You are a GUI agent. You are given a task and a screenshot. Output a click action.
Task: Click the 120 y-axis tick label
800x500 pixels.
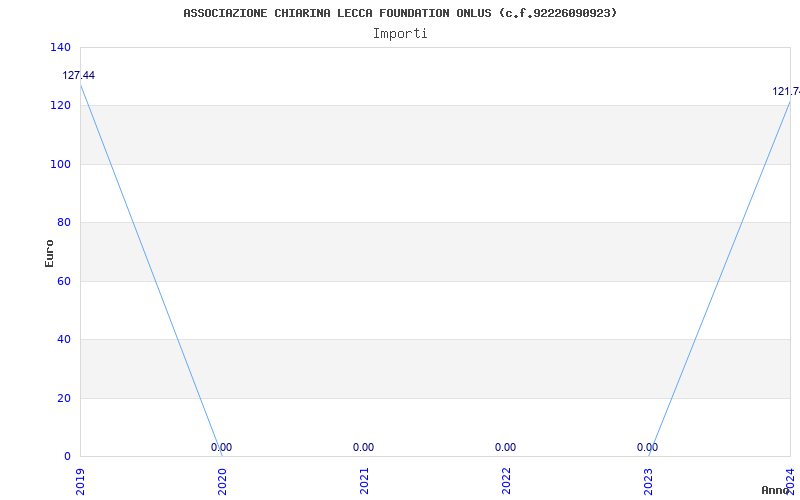point(60,106)
